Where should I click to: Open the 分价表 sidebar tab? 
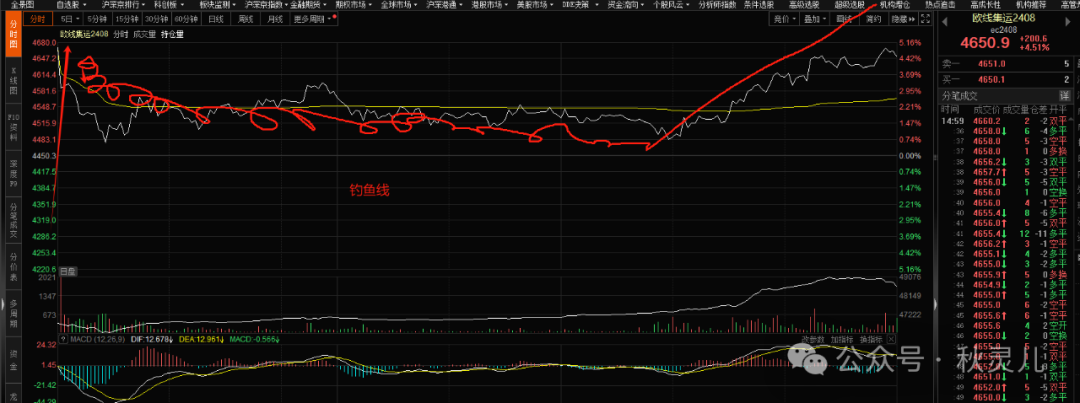pos(12,265)
